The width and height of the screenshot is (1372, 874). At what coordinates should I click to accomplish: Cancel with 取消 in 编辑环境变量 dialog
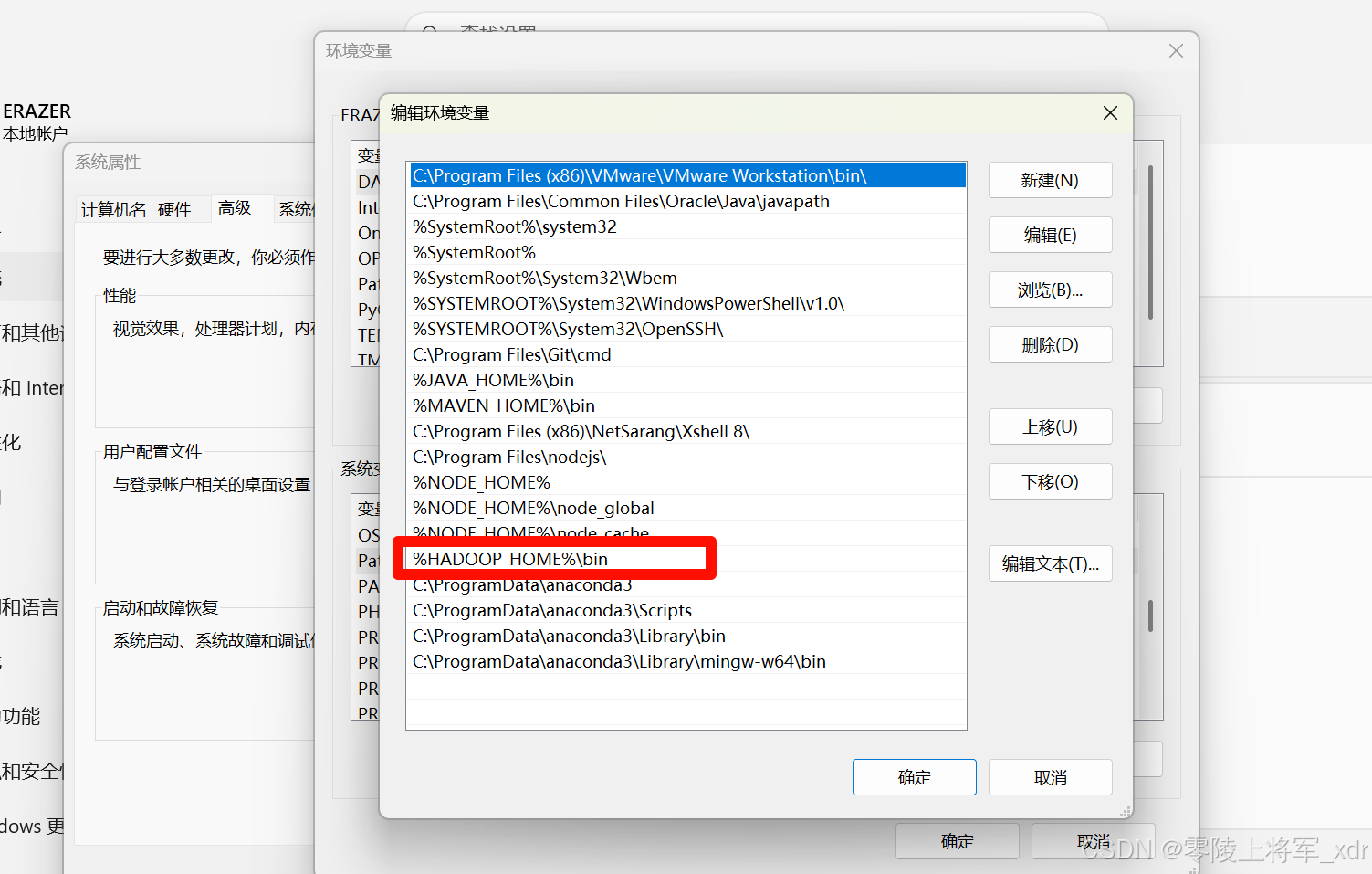point(1050,777)
